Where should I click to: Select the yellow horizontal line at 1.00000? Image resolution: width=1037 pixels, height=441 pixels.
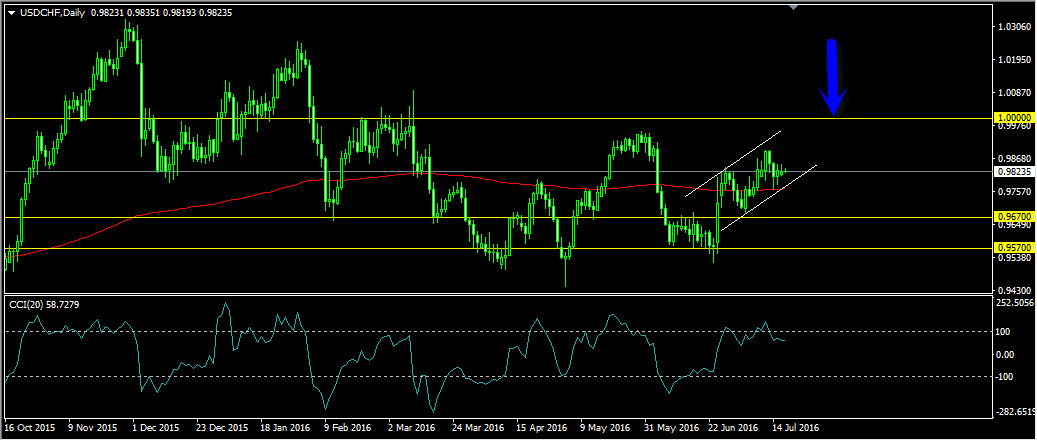[x=500, y=118]
